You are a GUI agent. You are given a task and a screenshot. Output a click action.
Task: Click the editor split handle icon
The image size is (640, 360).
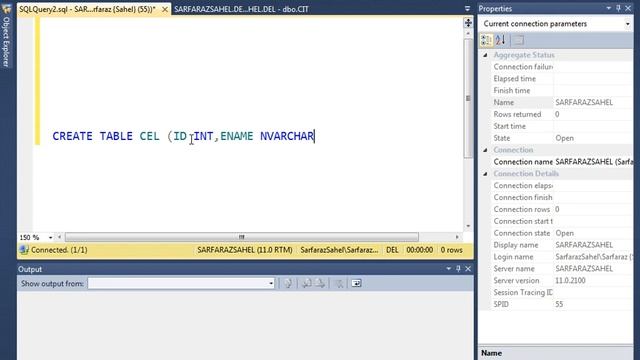[x=468, y=22]
